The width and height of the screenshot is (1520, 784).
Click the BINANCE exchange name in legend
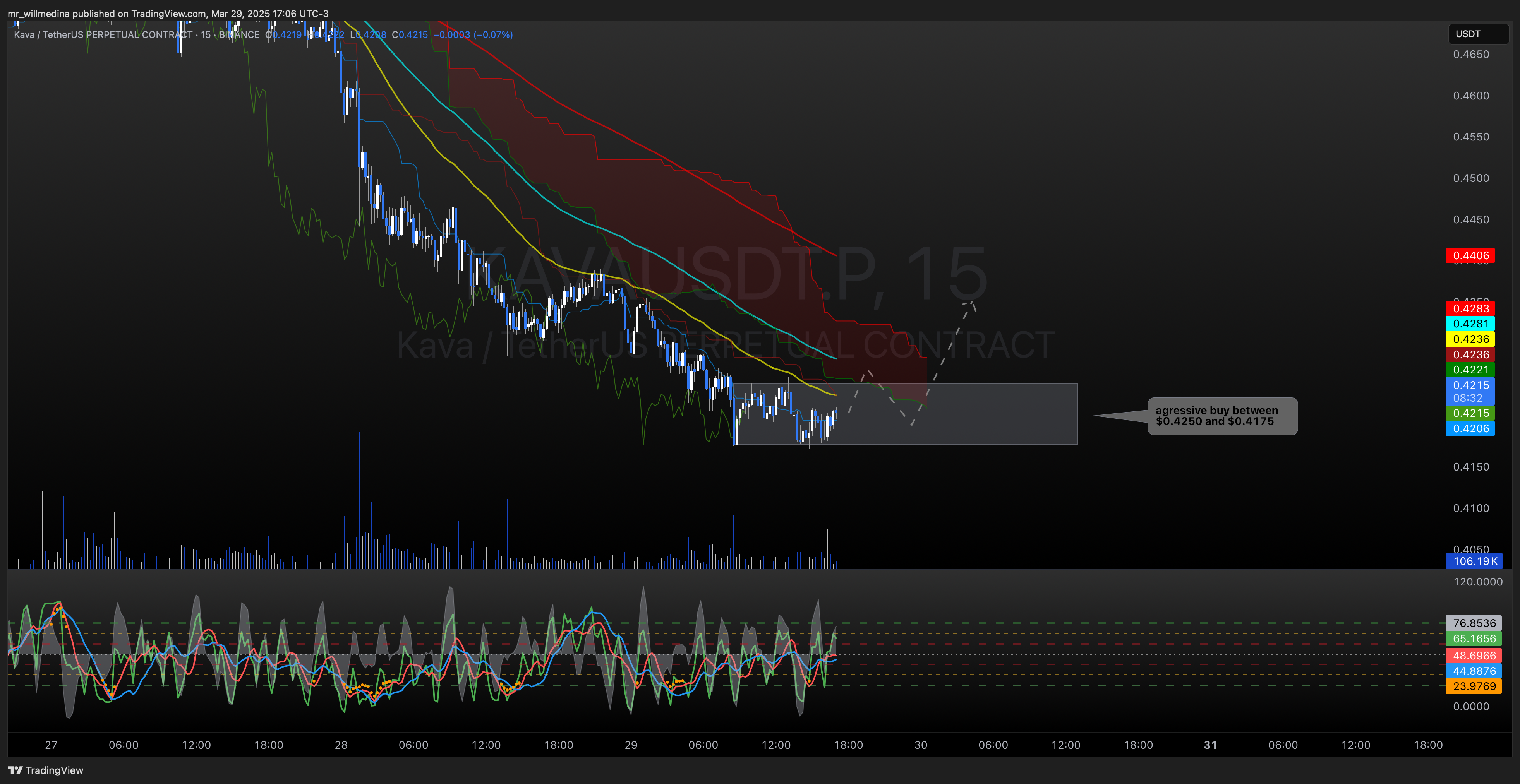point(239,35)
